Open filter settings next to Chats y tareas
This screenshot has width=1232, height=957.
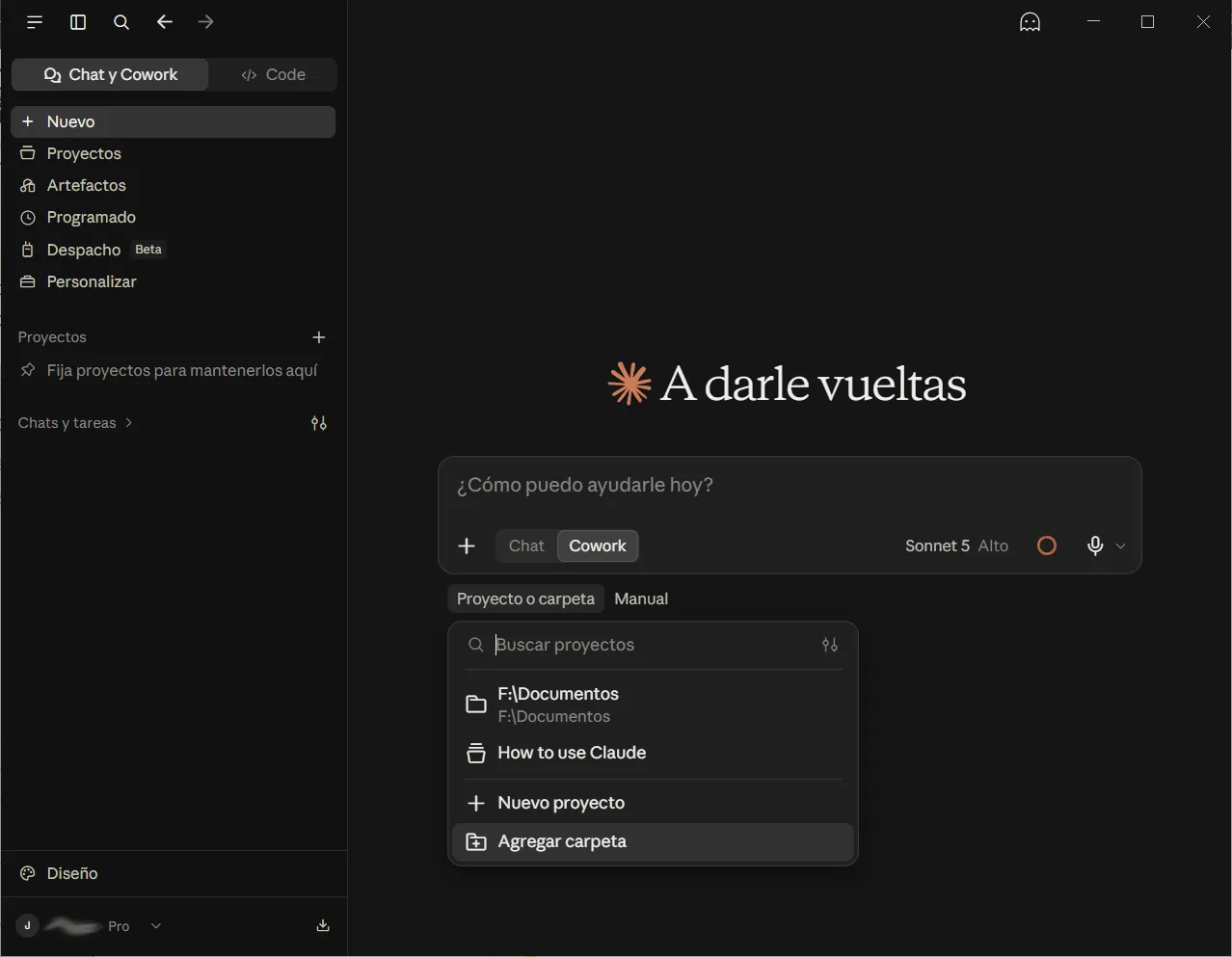(x=319, y=423)
